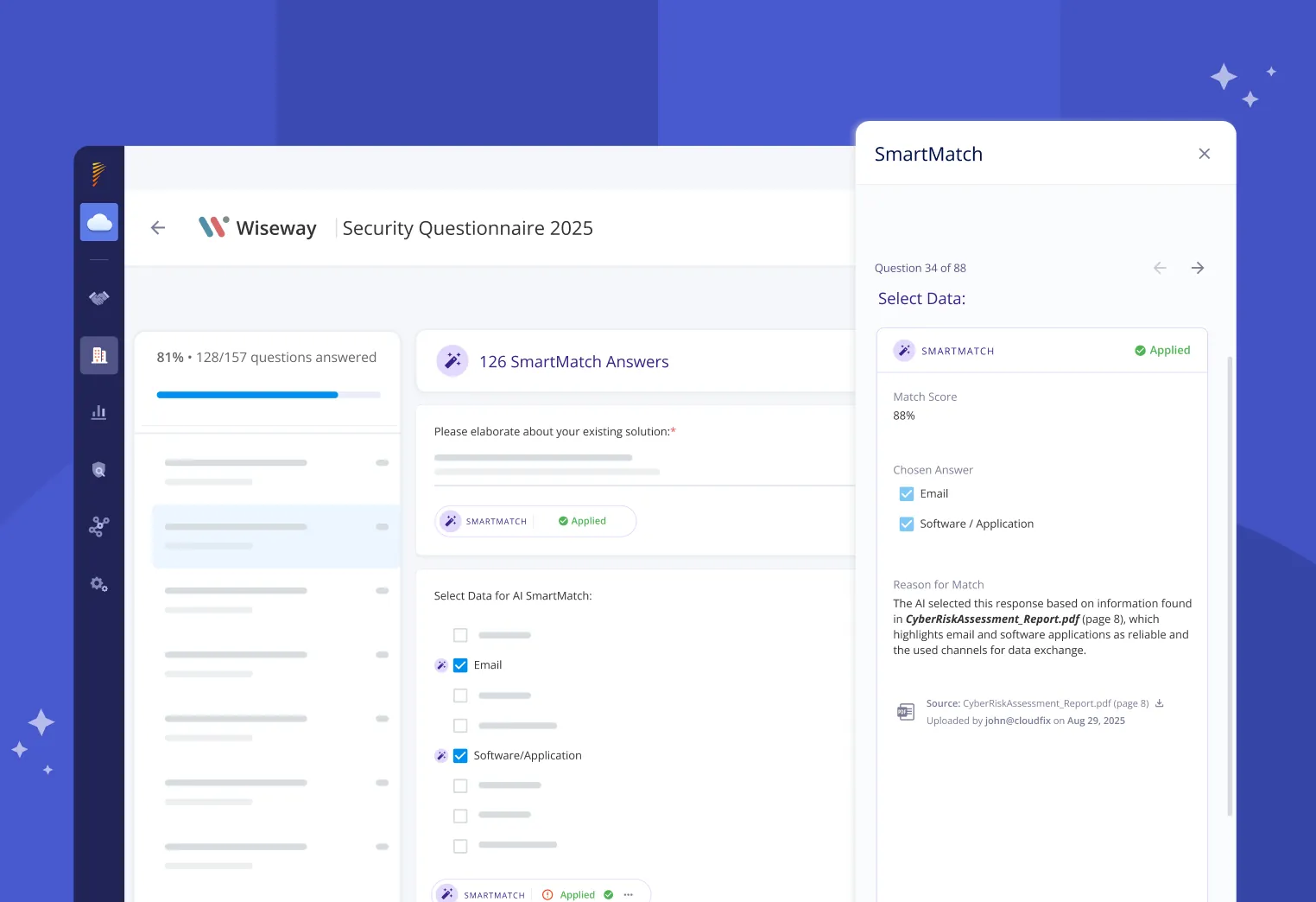Viewport: 1316px width, 902px height.
Task: Close the SmartMatch panel
Action: [1205, 154]
